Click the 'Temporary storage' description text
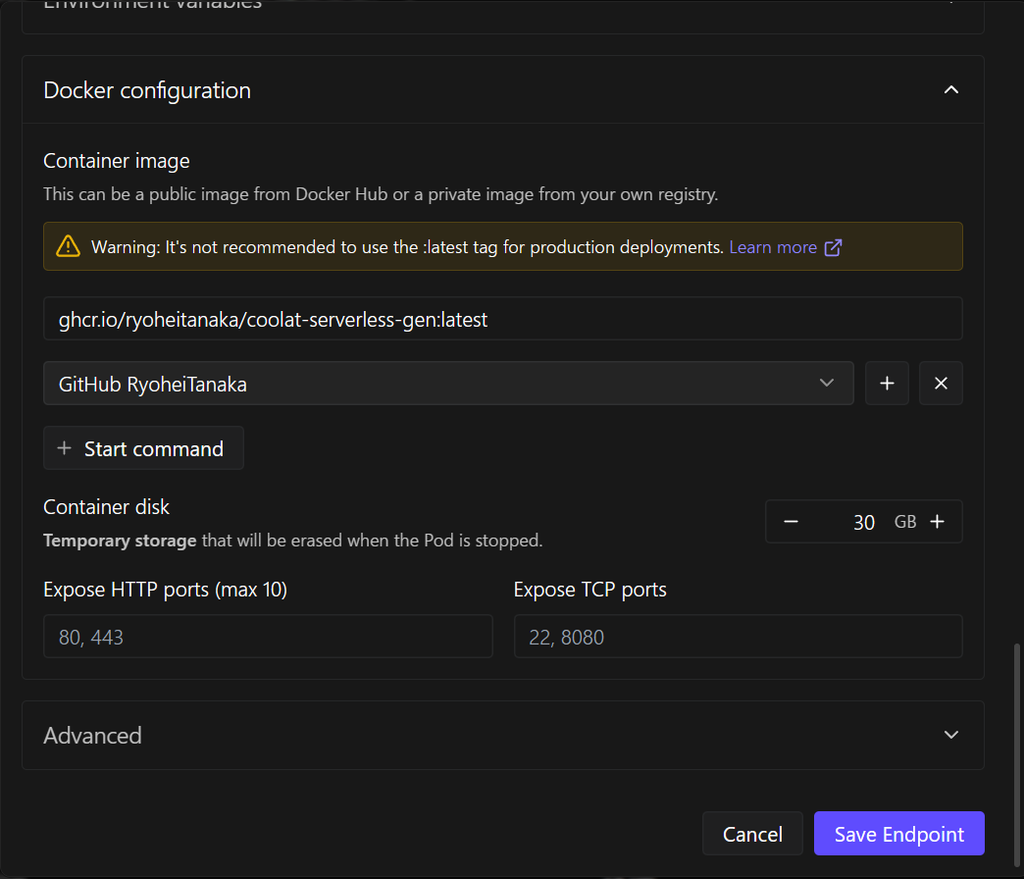Viewport: 1024px width, 879px height. (x=293, y=541)
